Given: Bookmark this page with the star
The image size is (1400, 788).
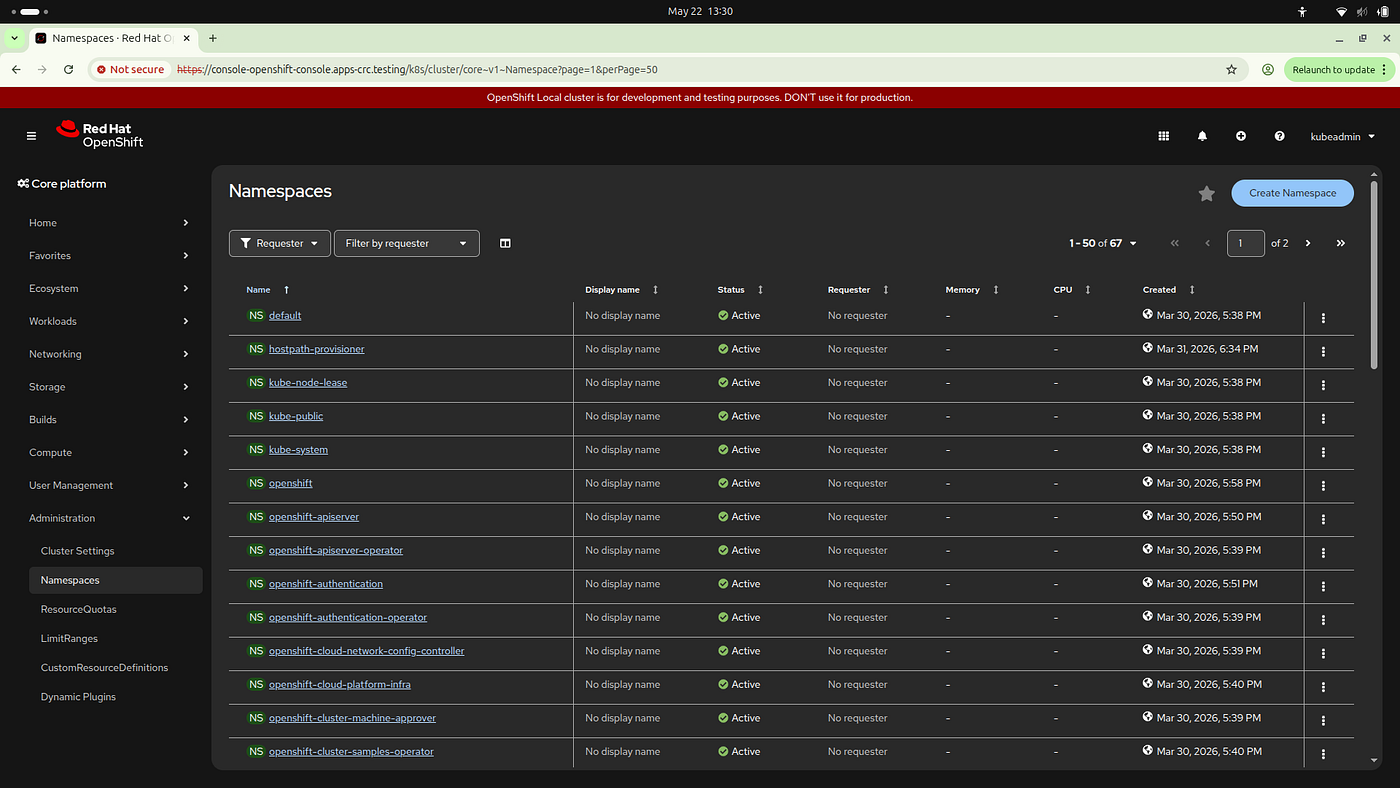Looking at the screenshot, I should point(1231,70).
